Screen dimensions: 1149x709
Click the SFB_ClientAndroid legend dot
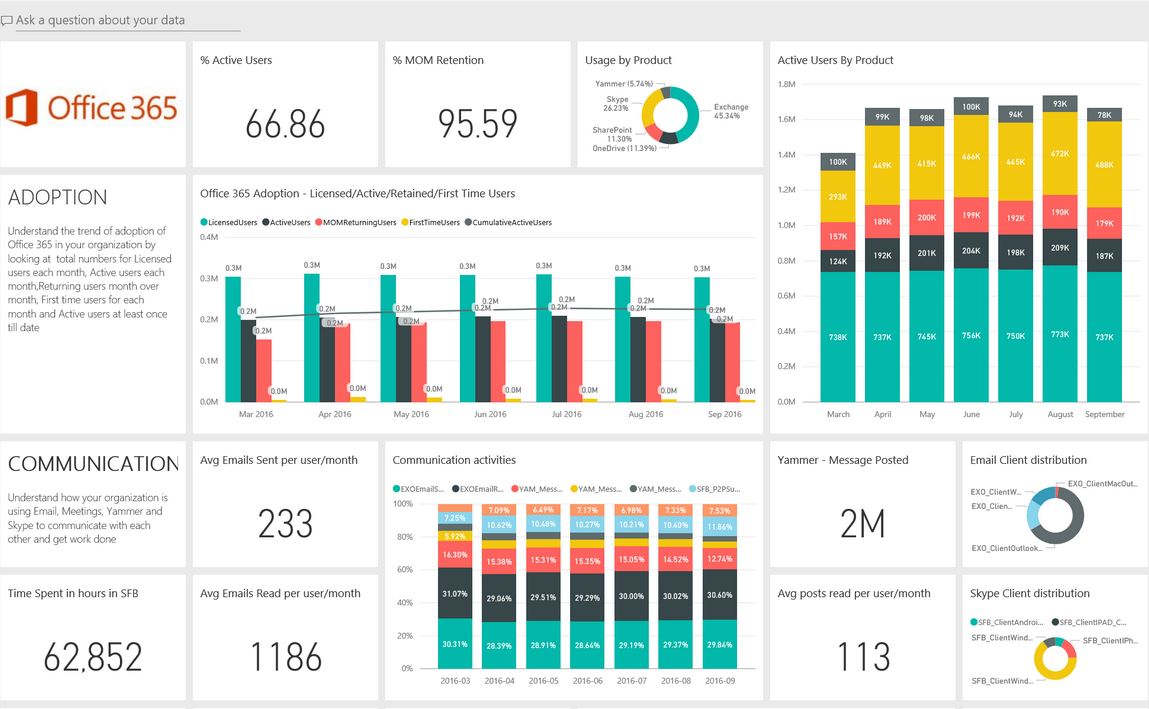[x=973, y=620]
